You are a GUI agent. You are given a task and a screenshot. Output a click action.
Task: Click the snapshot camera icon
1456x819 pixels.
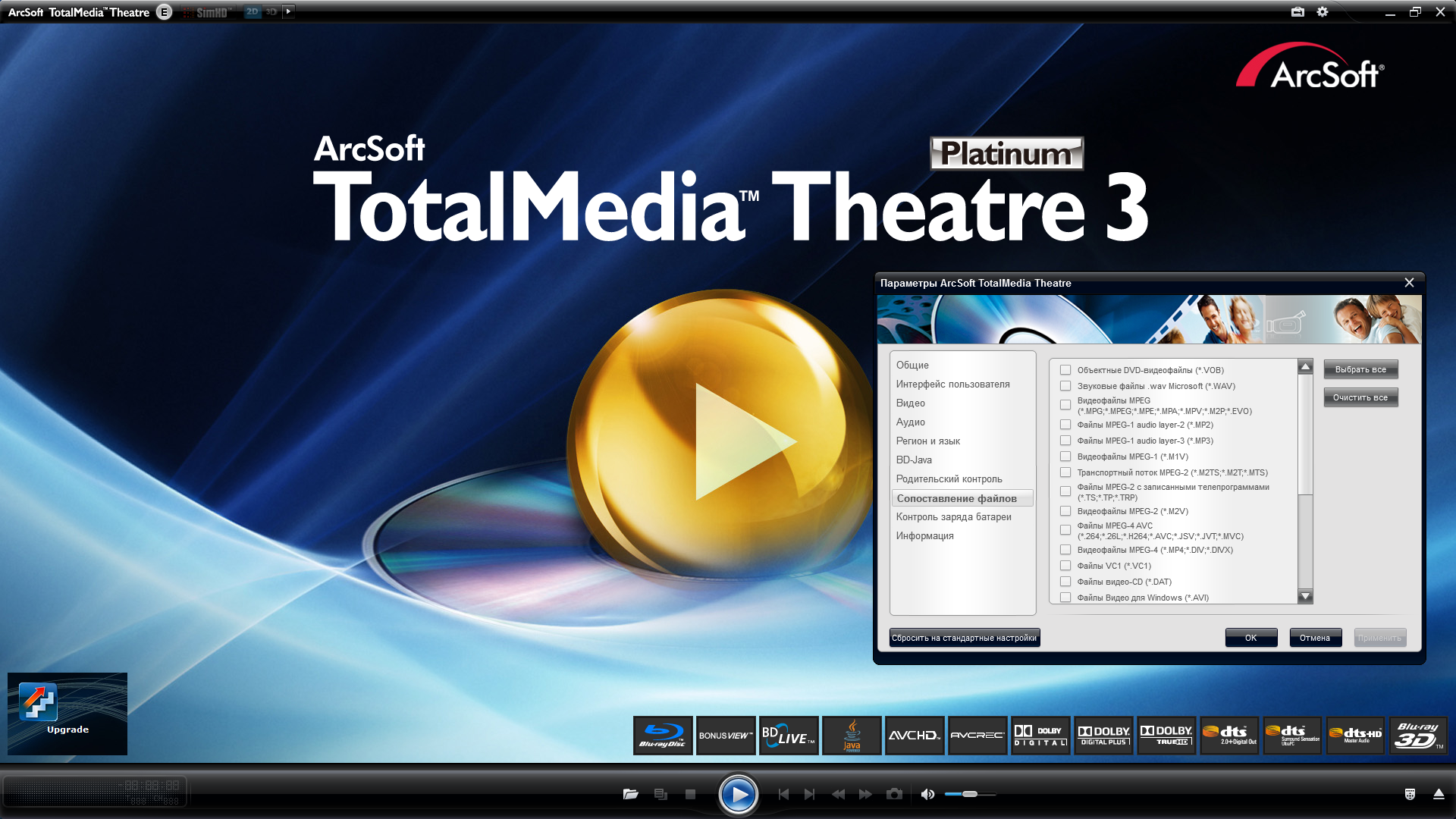pos(895,794)
